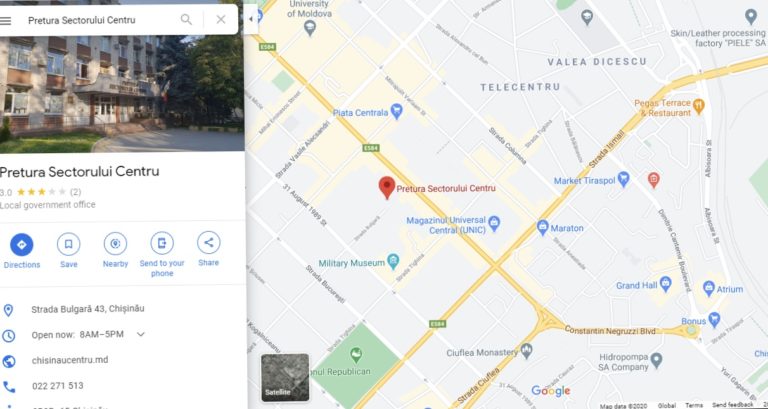
Task: Toggle the Satellite view thumbnail
Action: (285, 378)
